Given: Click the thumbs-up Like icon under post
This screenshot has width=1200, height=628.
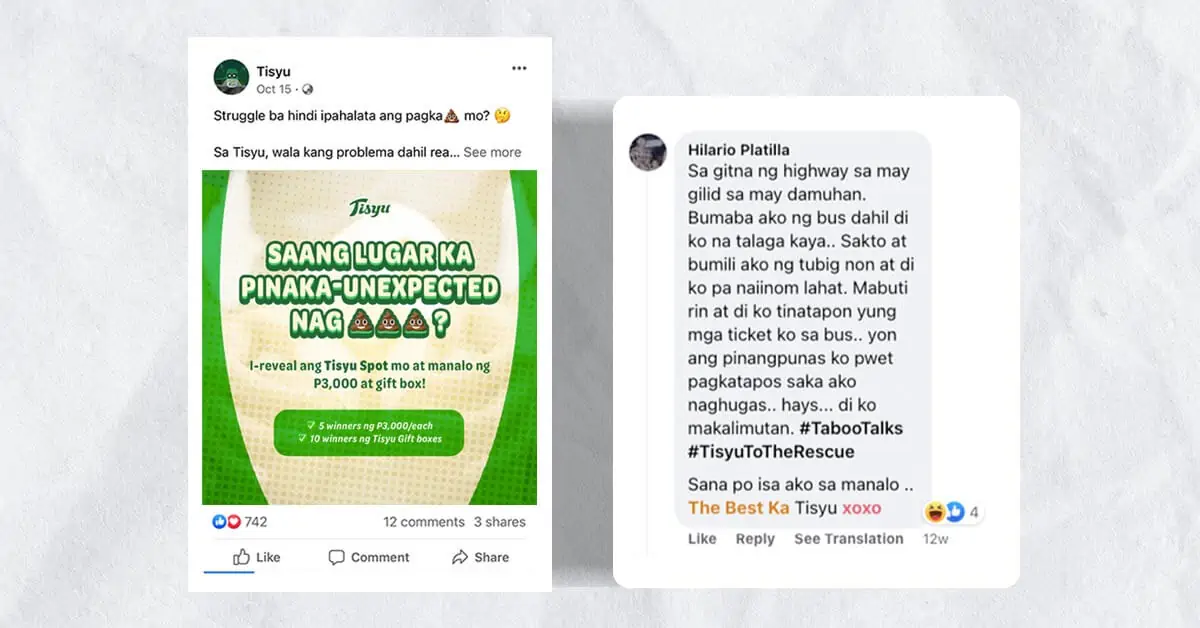Looking at the screenshot, I should [241, 557].
